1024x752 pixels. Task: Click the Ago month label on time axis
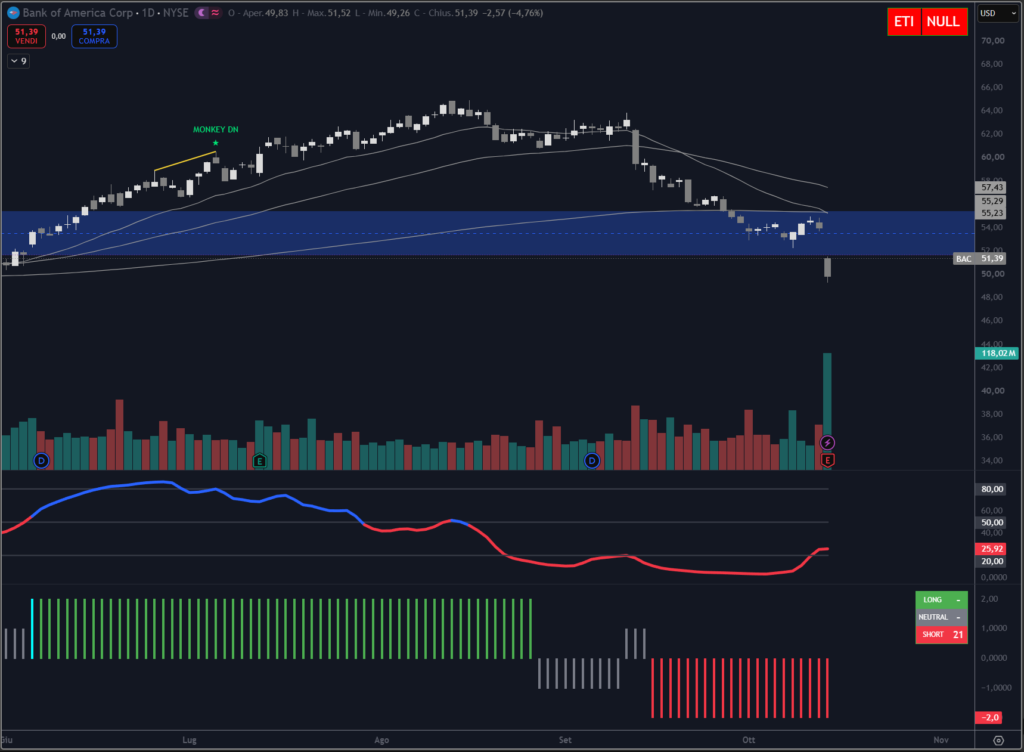pos(382,740)
